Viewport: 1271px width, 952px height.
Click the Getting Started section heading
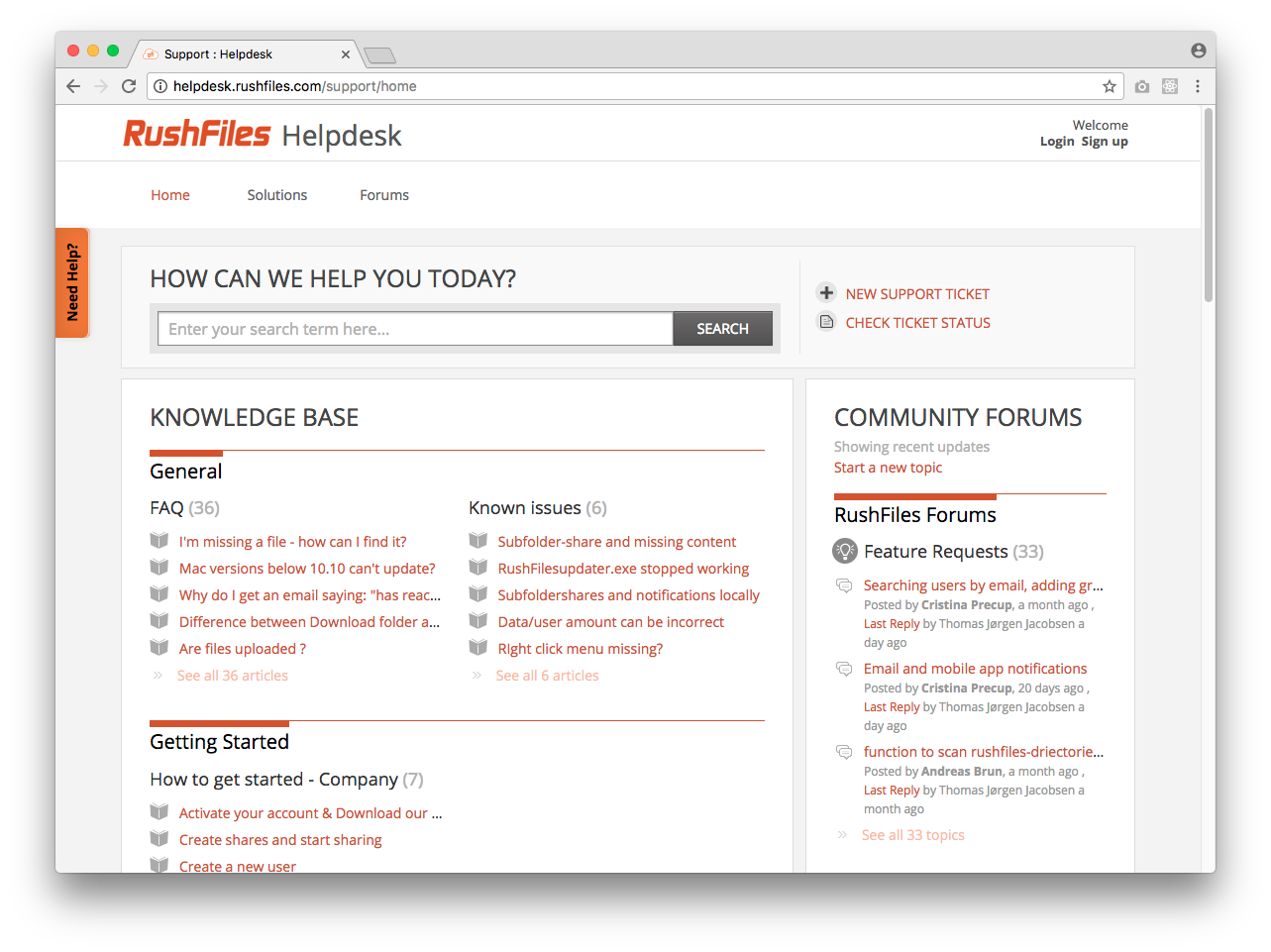tap(220, 742)
